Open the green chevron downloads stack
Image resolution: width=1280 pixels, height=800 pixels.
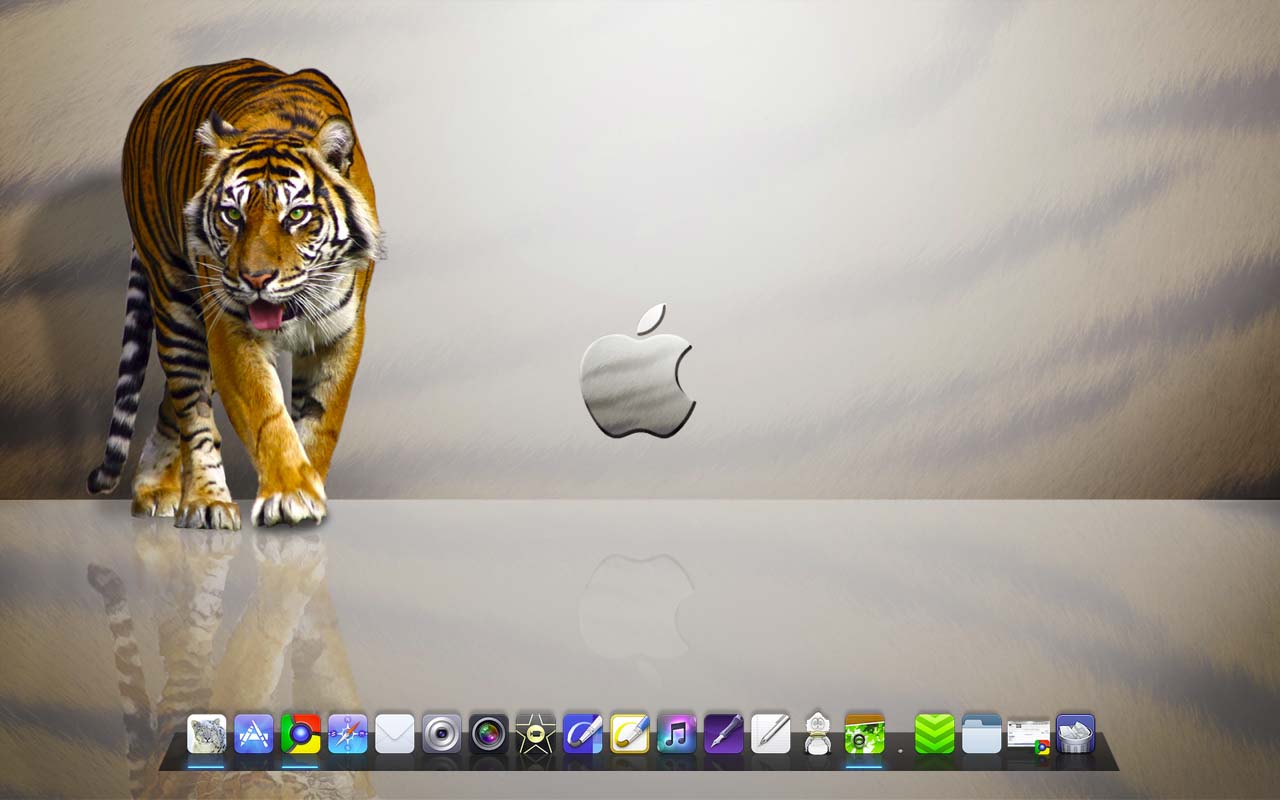pos(934,734)
